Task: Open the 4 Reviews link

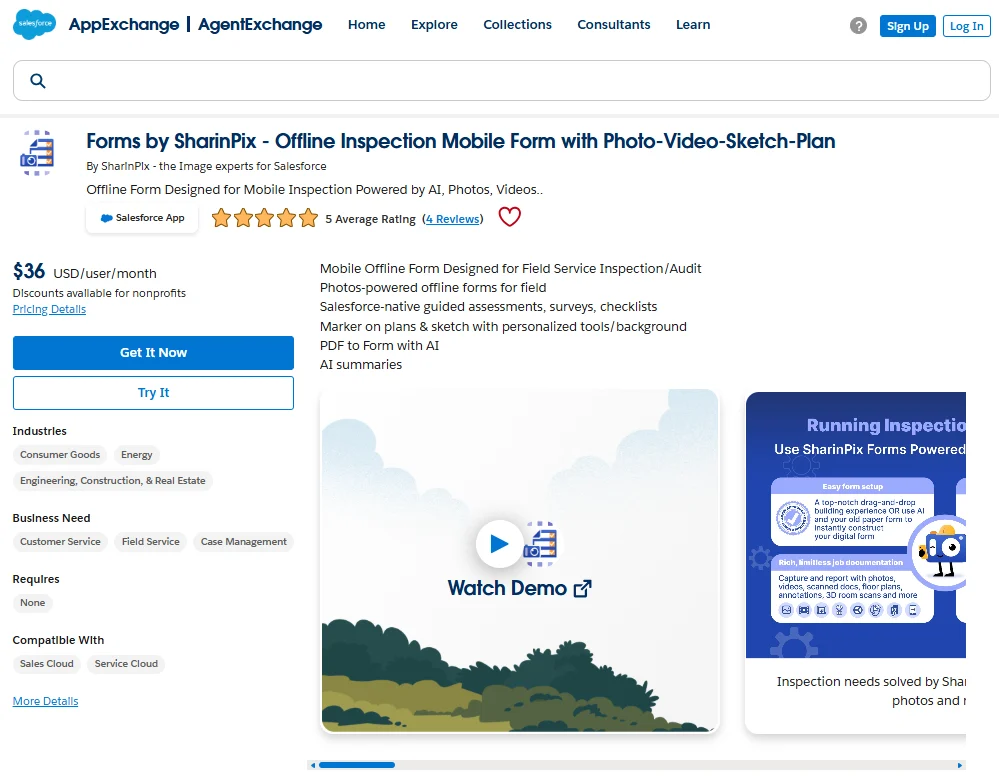Action: click(452, 219)
